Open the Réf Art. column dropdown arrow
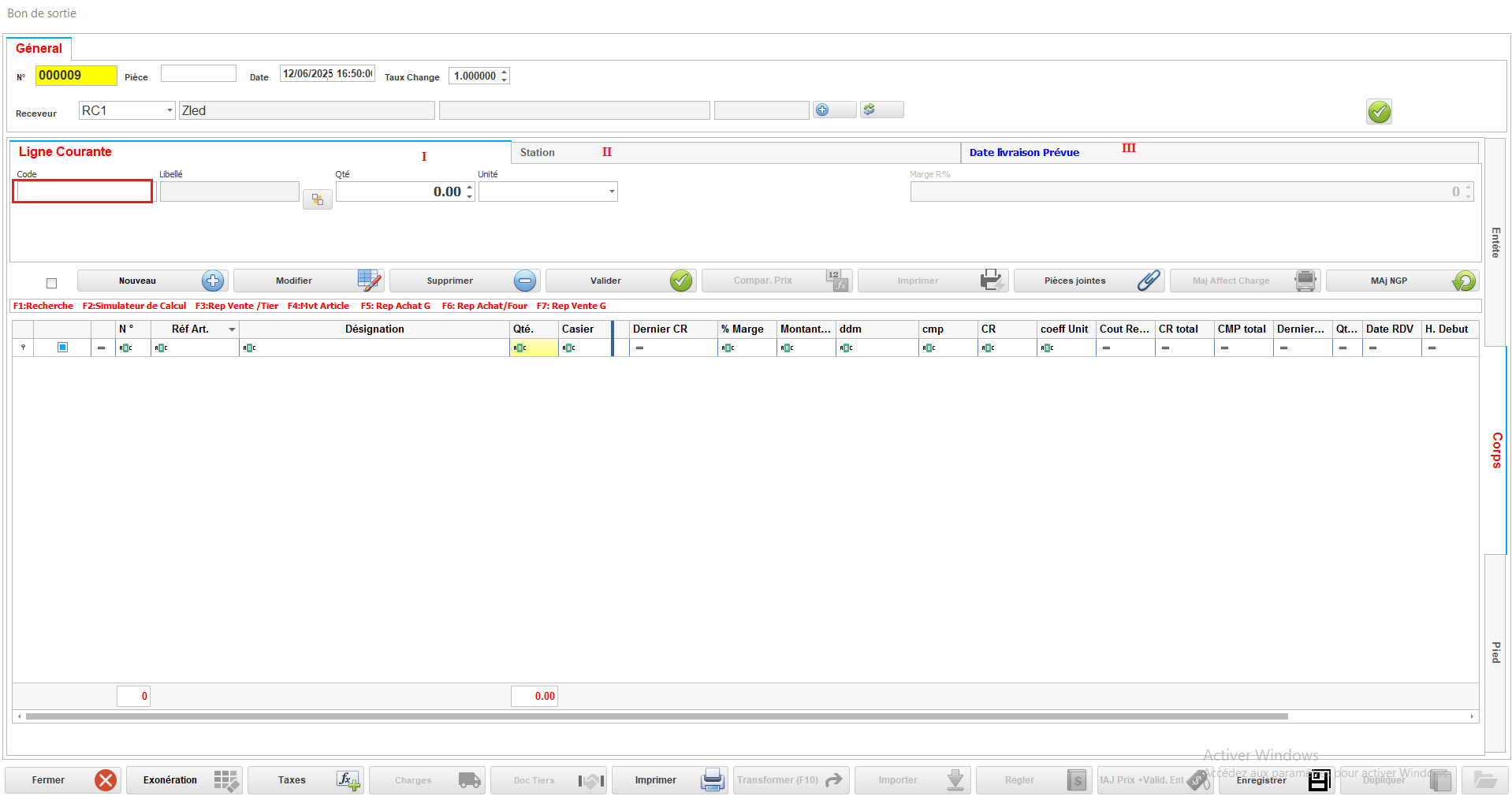The width and height of the screenshot is (1512, 796). (232, 329)
